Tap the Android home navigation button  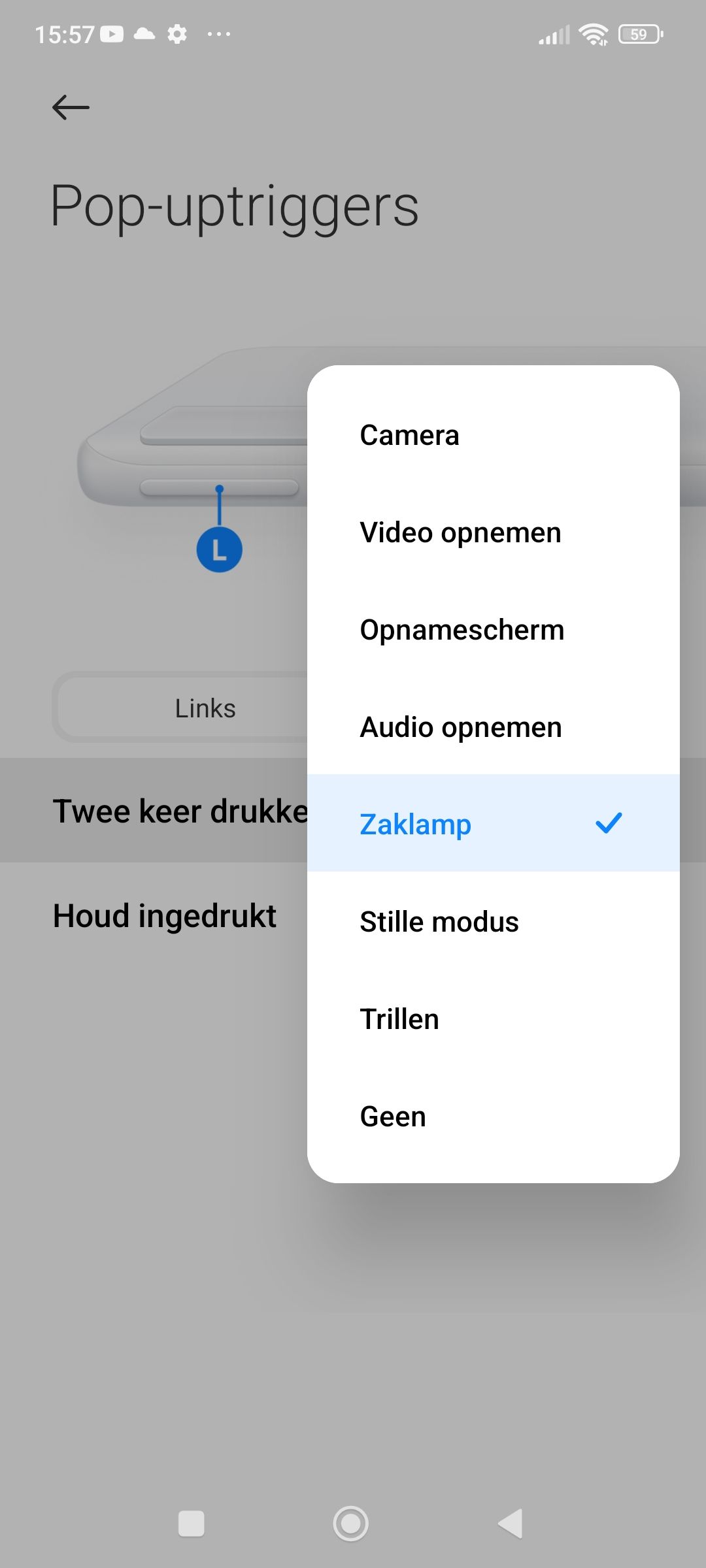coord(351,1524)
